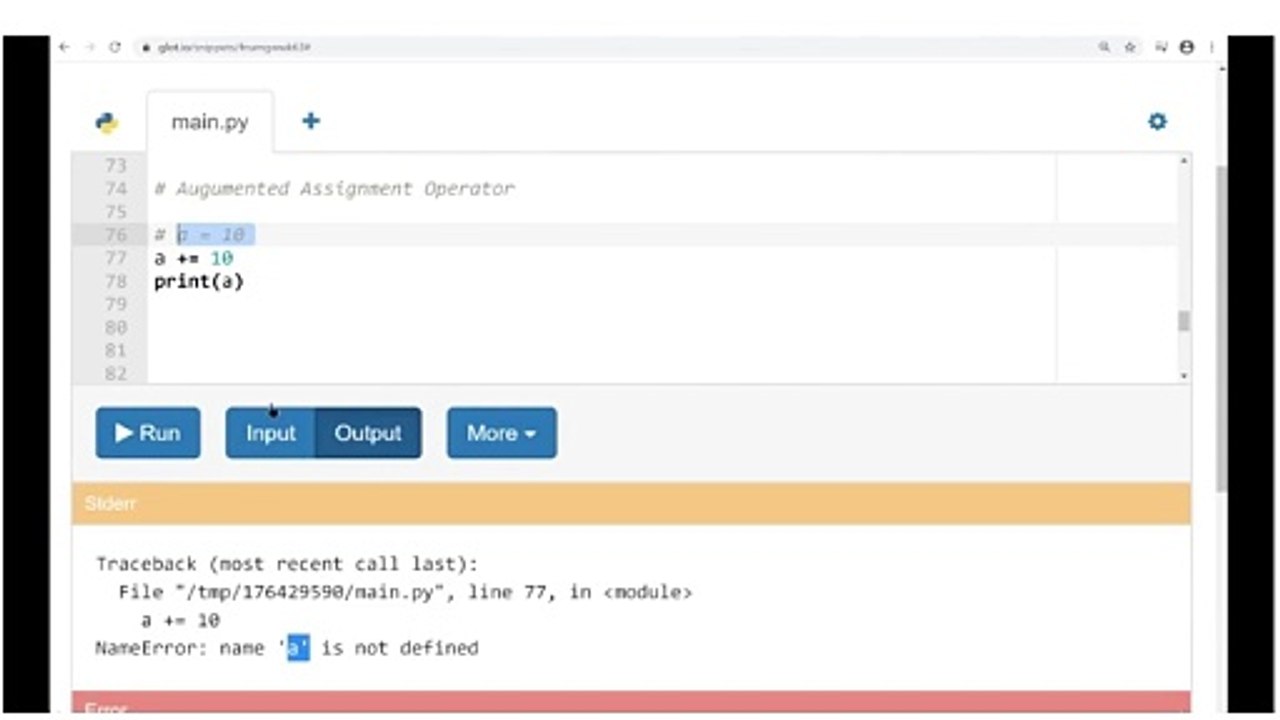Go back in the browser
The width and height of the screenshot is (1280, 720).
pos(65,47)
